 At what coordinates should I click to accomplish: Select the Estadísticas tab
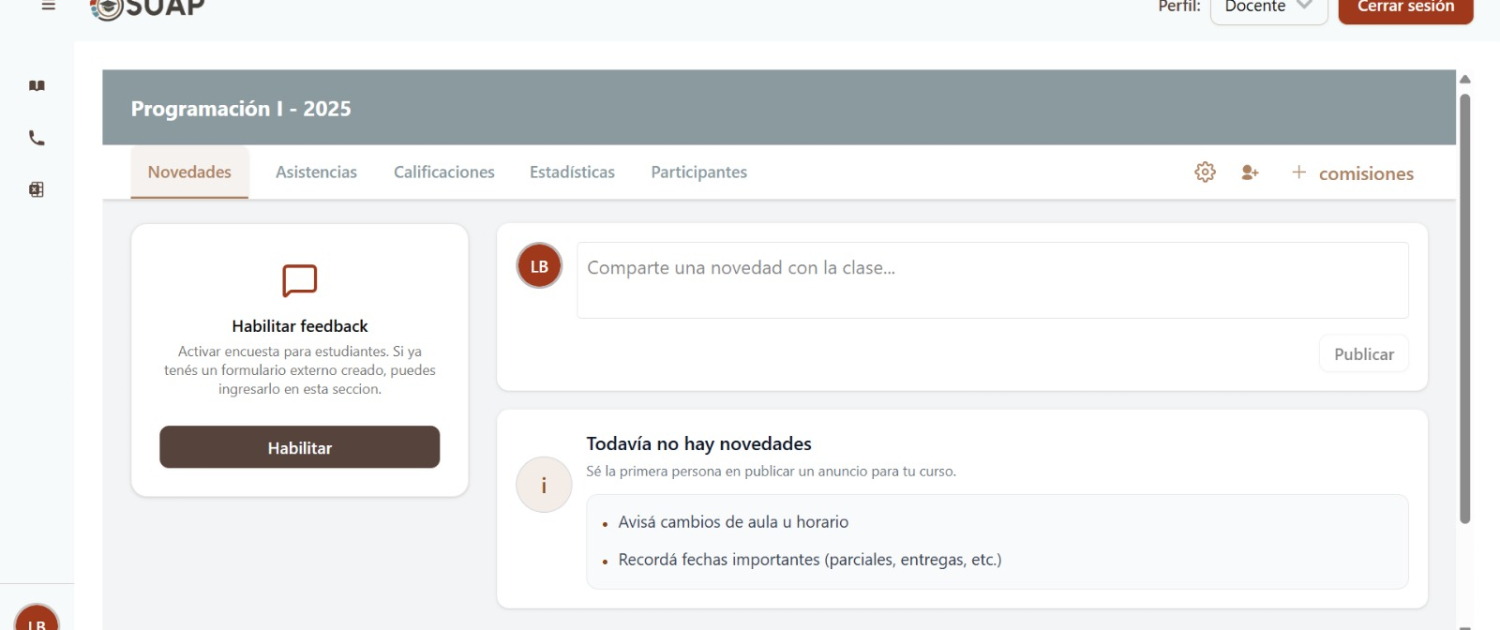(572, 172)
